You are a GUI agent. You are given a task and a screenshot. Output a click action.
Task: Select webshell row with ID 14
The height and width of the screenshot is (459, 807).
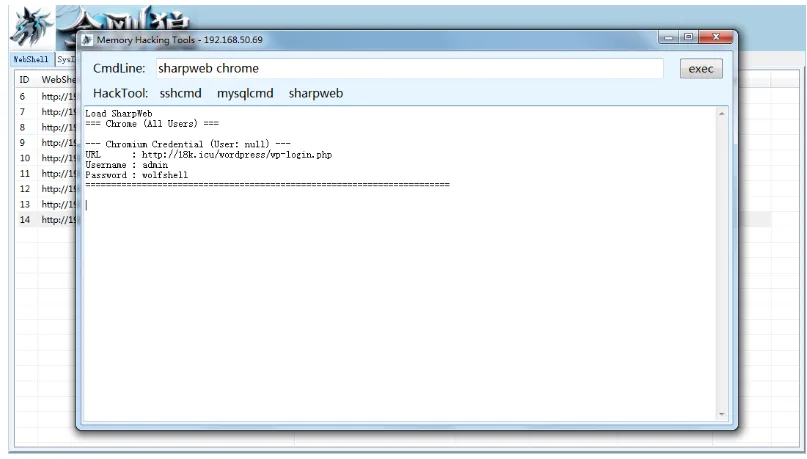coord(46,220)
